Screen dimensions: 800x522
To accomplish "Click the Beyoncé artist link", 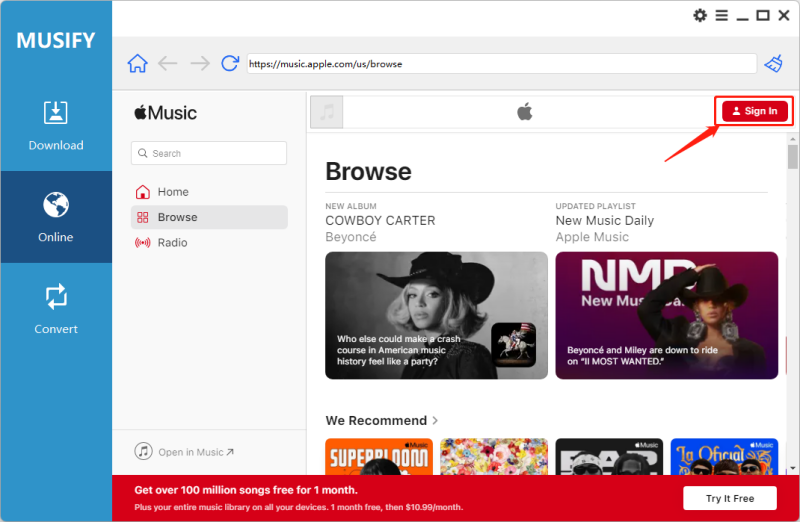I will (x=351, y=237).
